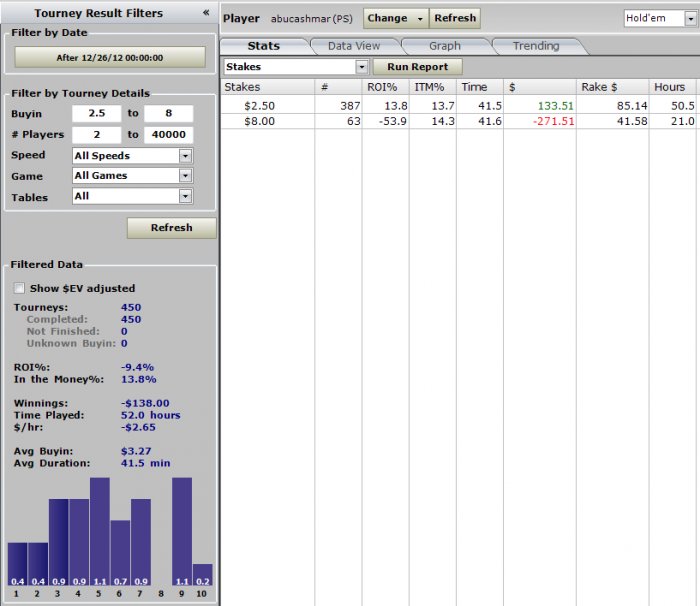Collapse the Tourney Result Filters panel

click(x=205, y=13)
